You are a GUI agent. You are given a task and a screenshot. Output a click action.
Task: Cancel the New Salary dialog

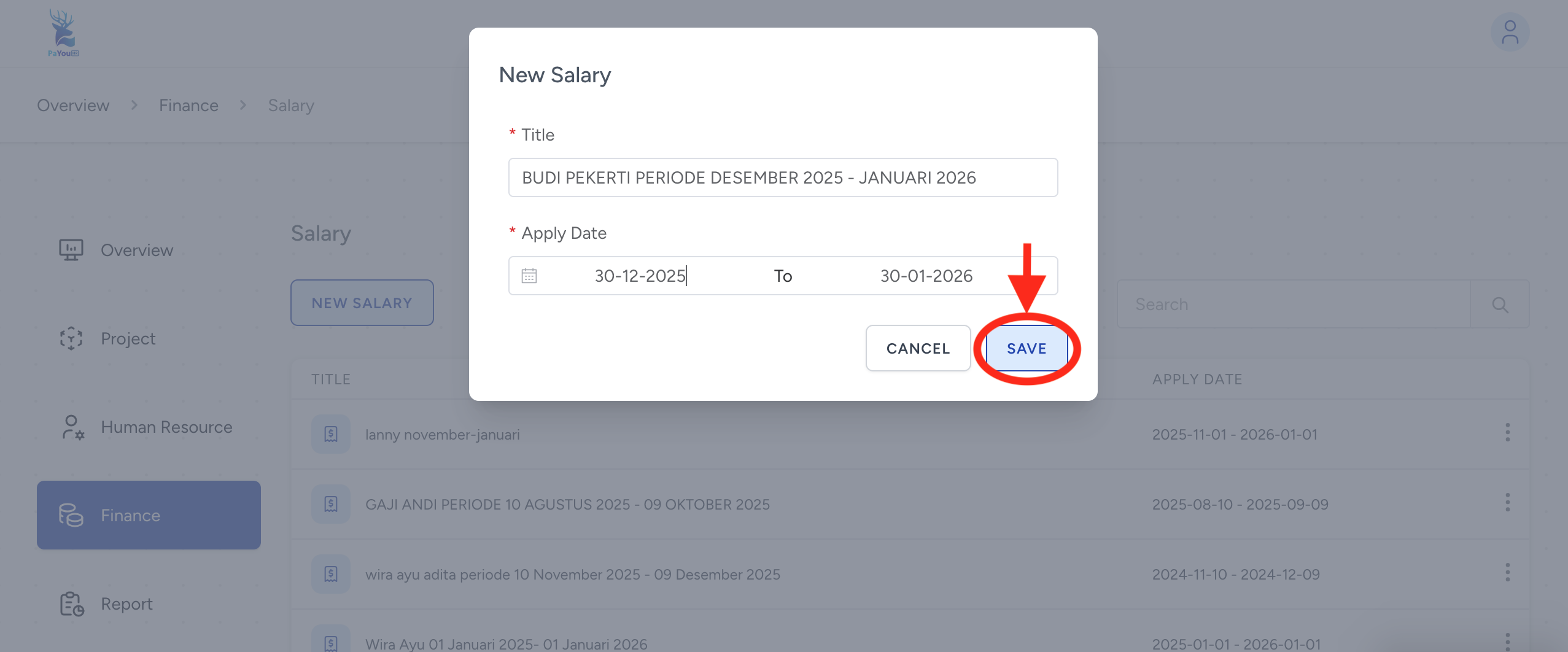(918, 348)
